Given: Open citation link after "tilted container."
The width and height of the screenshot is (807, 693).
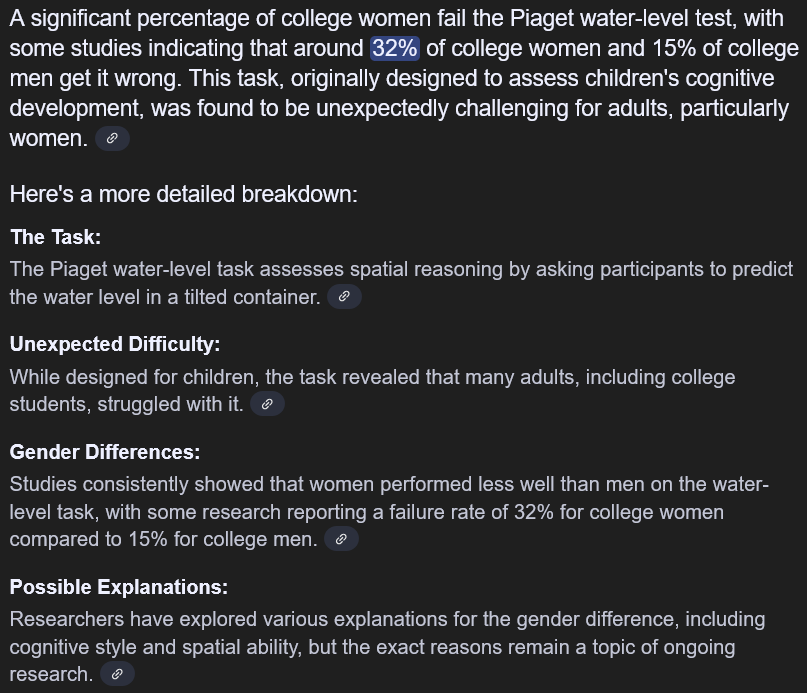Looking at the screenshot, I should click(x=344, y=297).
